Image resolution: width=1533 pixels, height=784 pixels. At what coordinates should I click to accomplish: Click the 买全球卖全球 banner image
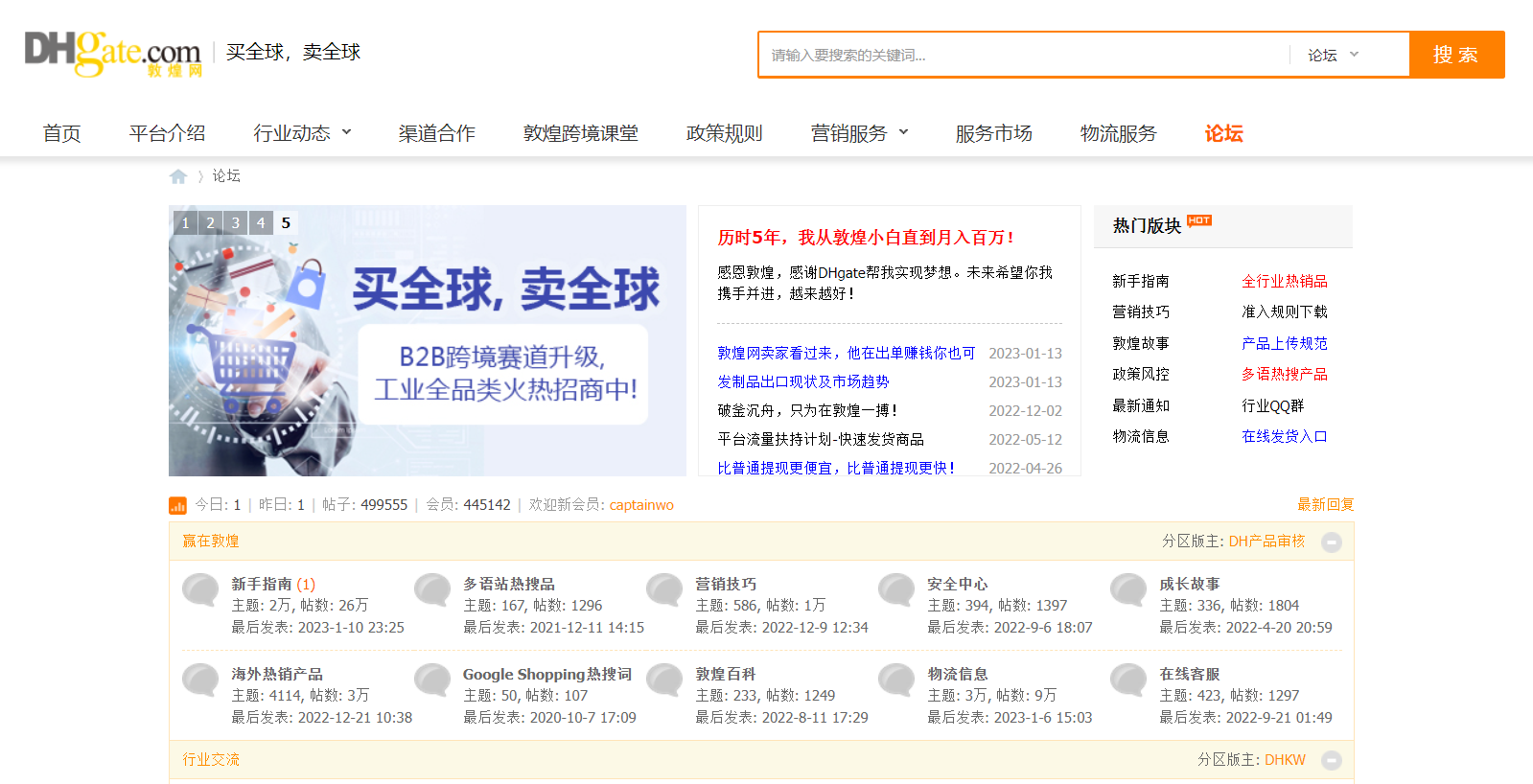click(427, 340)
